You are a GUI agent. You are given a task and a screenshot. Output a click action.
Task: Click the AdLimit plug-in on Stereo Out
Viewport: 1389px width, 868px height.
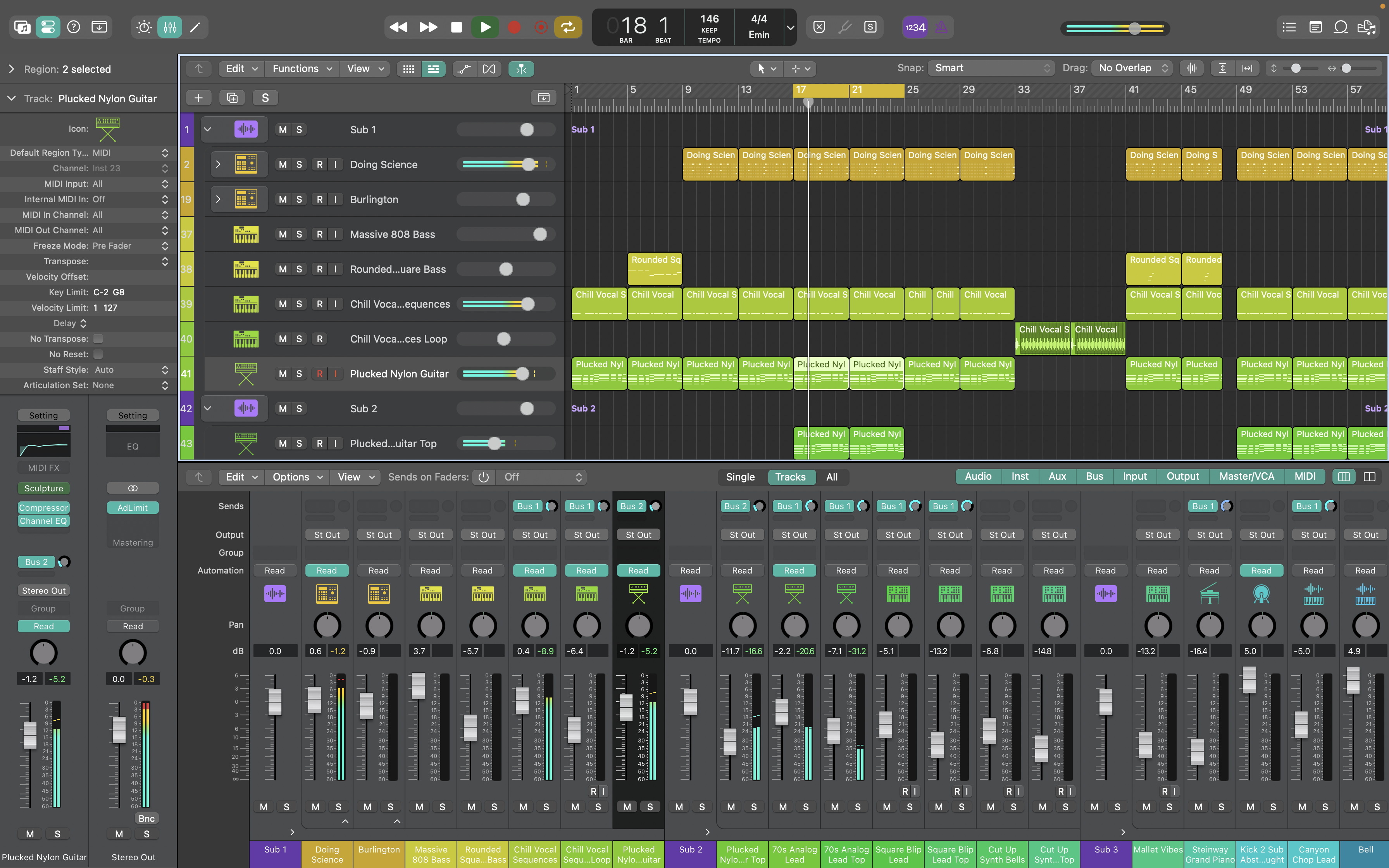[x=133, y=508]
